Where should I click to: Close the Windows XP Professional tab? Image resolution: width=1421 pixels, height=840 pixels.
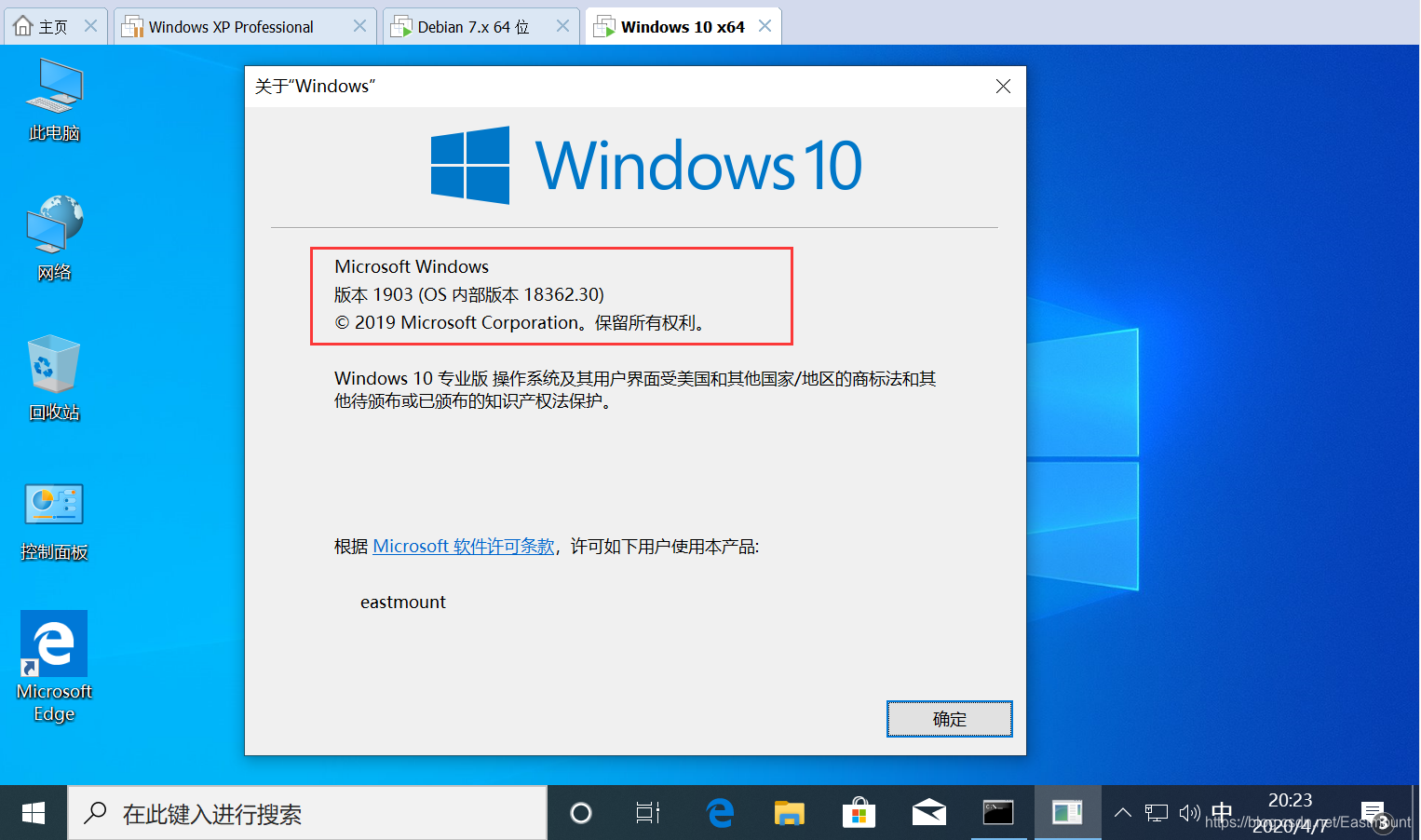click(359, 26)
